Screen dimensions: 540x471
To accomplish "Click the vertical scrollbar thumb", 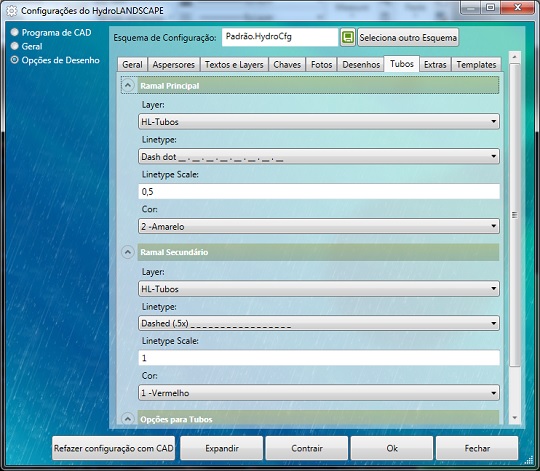I will tap(515, 215).
